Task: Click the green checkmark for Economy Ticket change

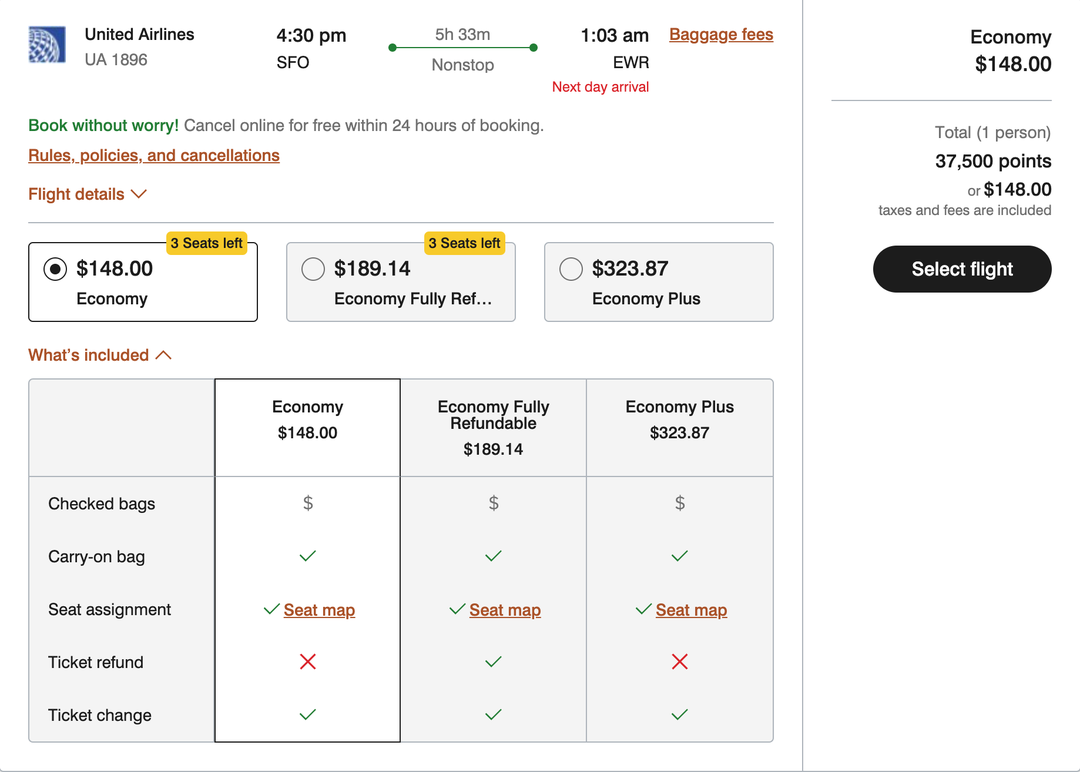Action: 307,714
